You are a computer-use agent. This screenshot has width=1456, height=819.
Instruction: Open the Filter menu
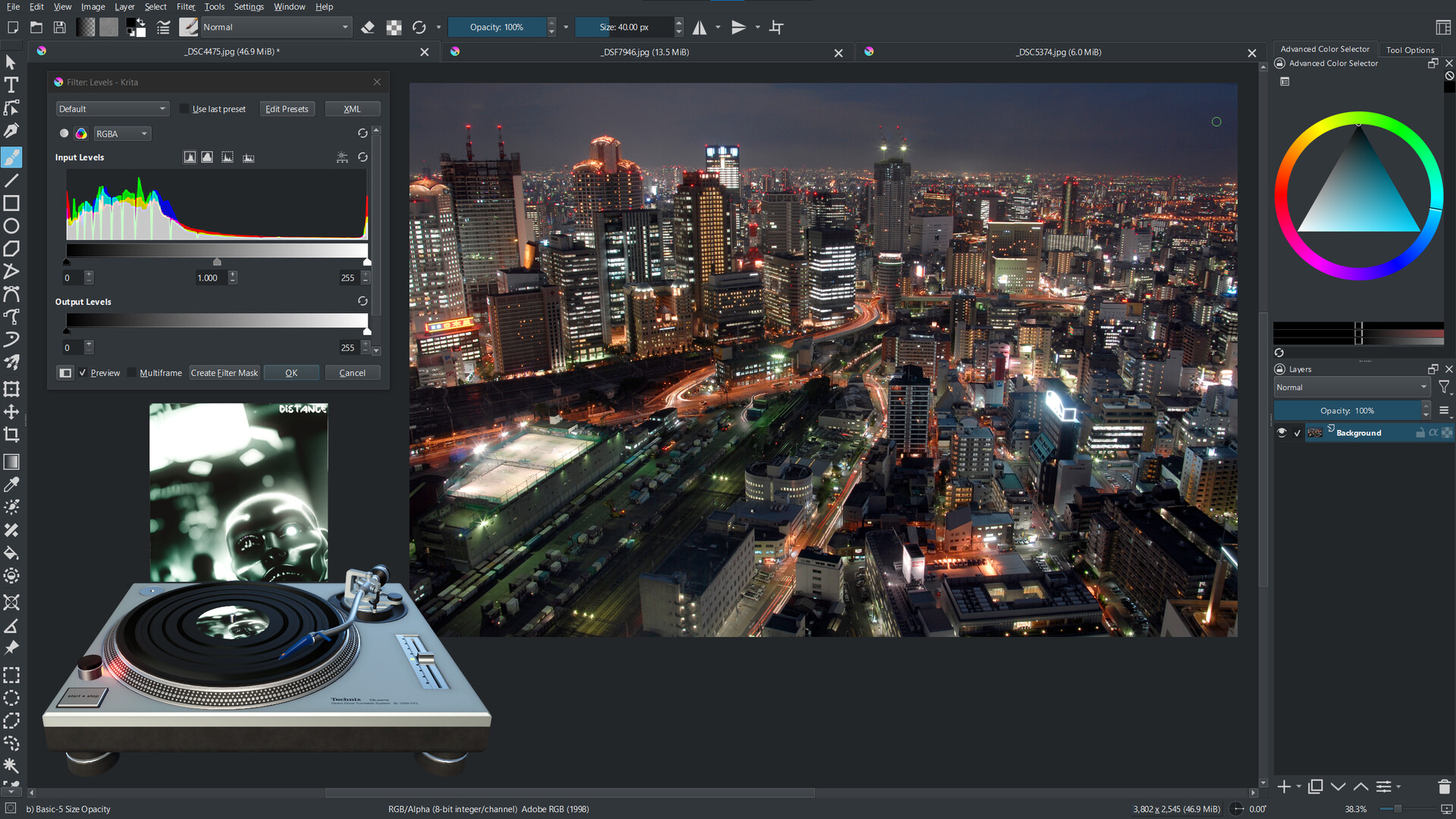pos(185,6)
